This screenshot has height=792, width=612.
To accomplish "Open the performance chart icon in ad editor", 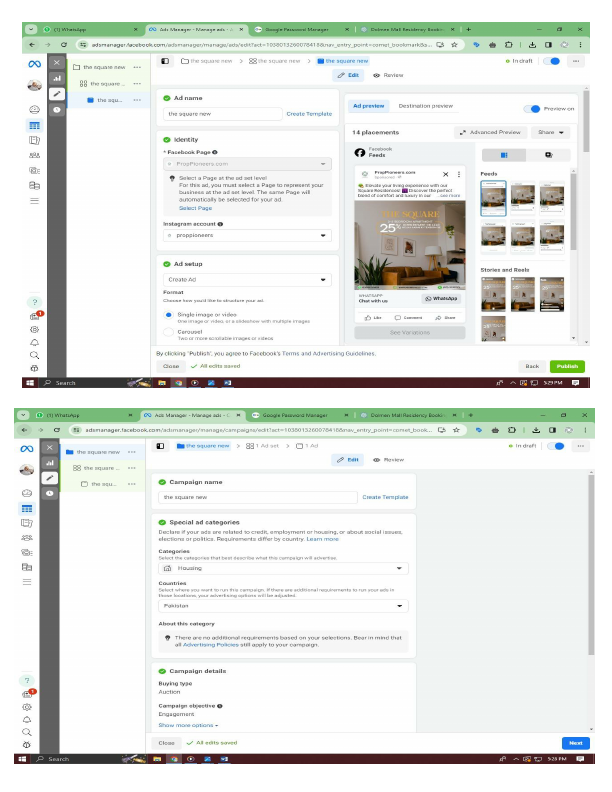I will pyautogui.click(x=57, y=78).
